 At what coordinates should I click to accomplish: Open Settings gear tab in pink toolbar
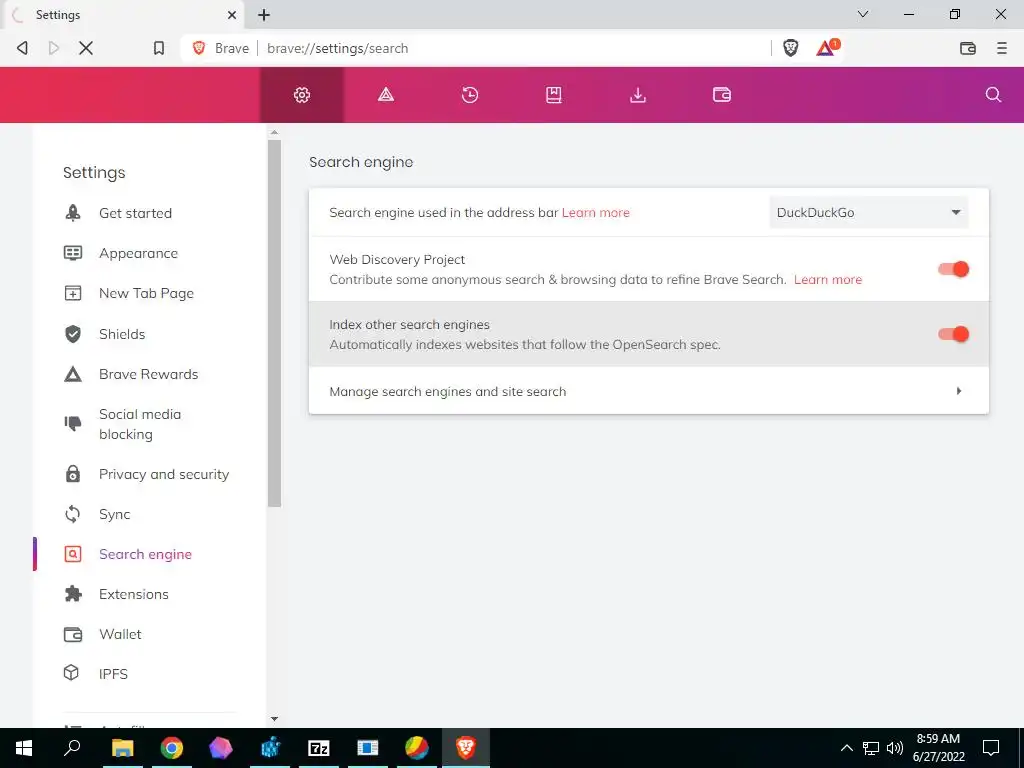click(302, 95)
